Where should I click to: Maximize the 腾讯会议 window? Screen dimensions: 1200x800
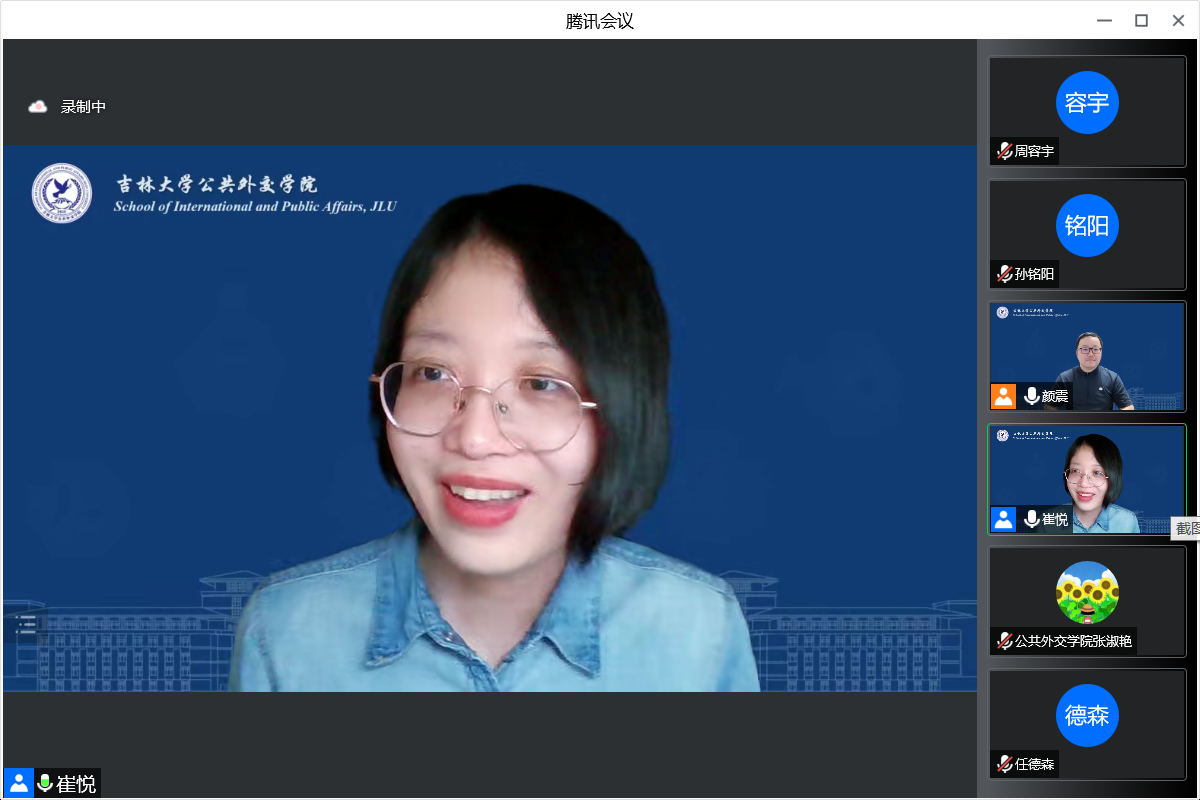(x=1141, y=20)
